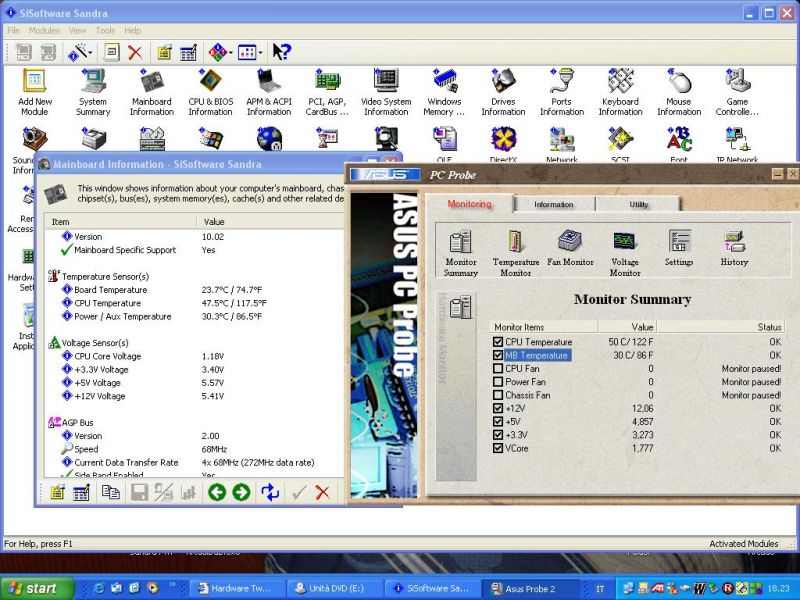The width and height of the screenshot is (800, 600).
Task: Switch to Utility tab in PC Probe
Action: point(638,205)
